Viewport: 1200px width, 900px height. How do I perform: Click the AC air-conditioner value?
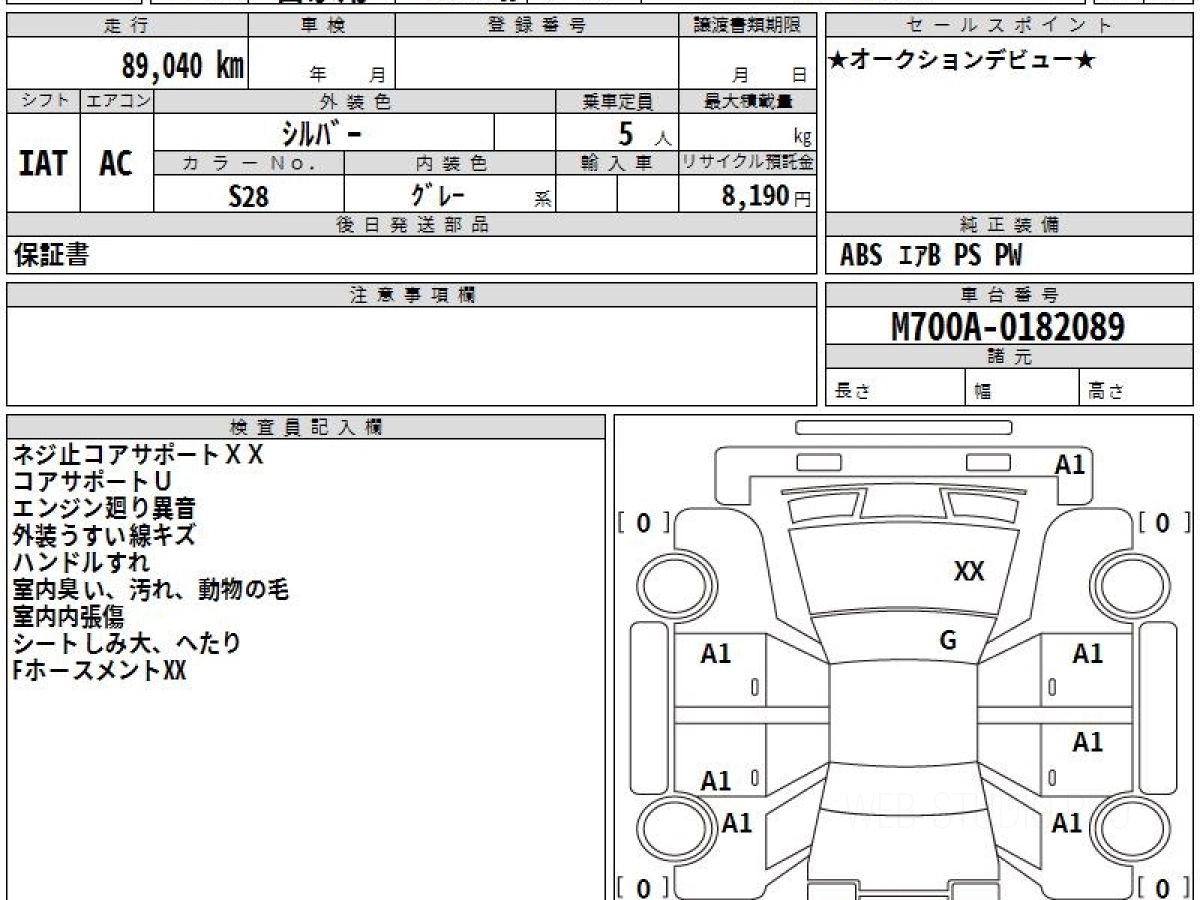point(116,163)
